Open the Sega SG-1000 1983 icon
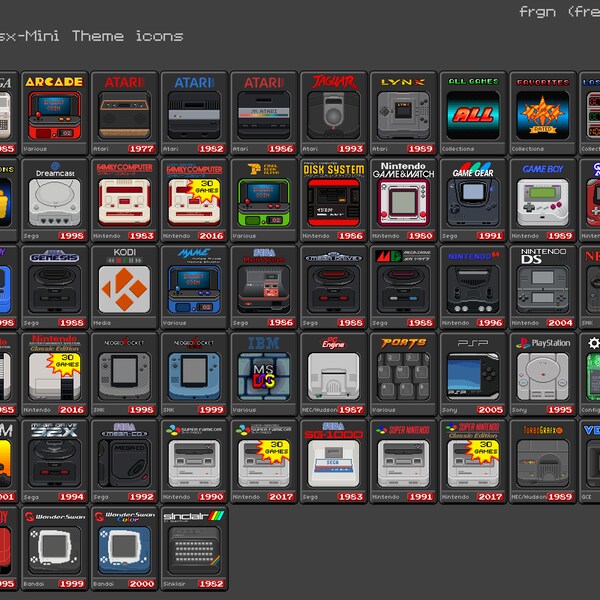 click(x=333, y=461)
